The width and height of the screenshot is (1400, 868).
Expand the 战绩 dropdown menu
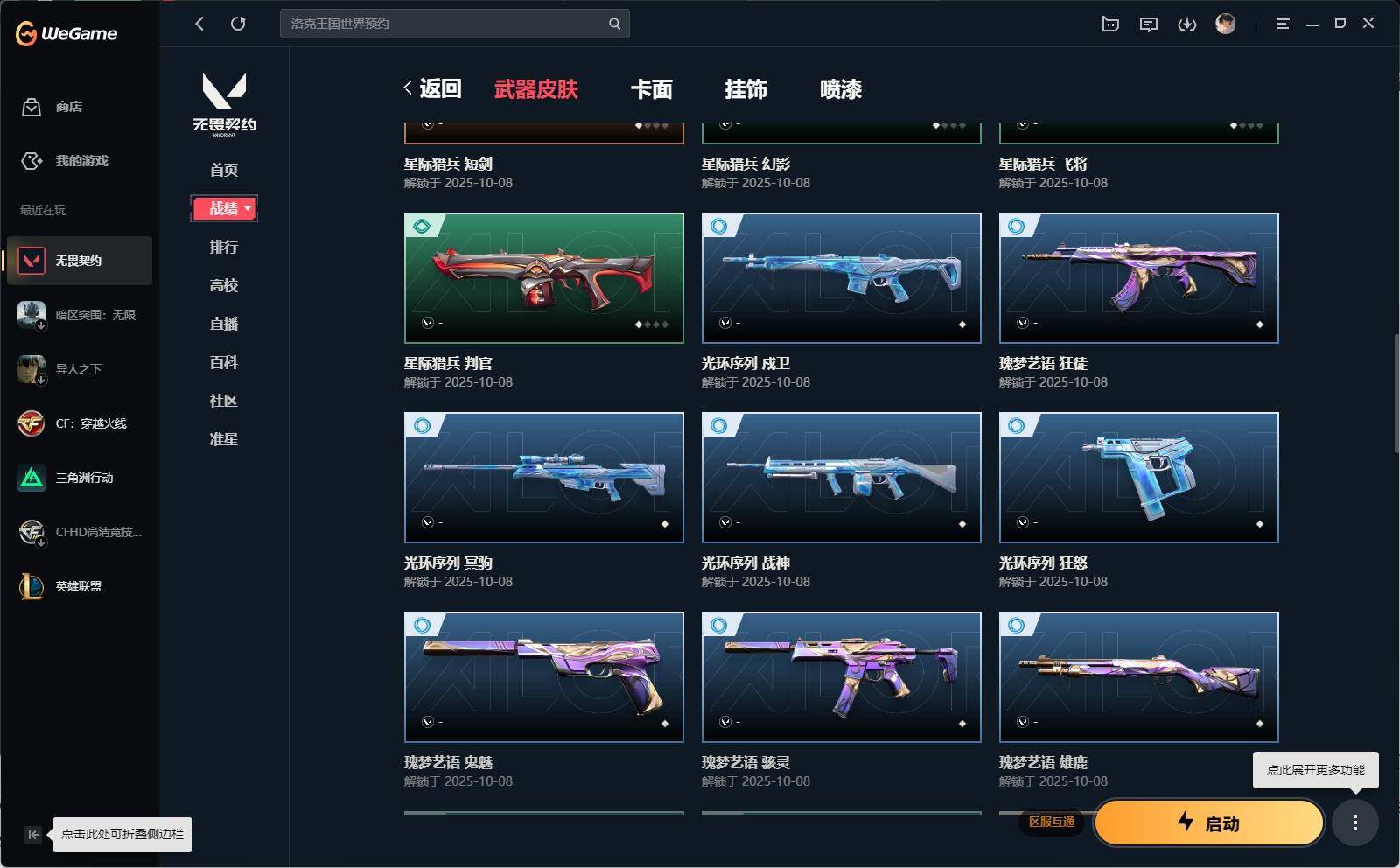coord(224,208)
